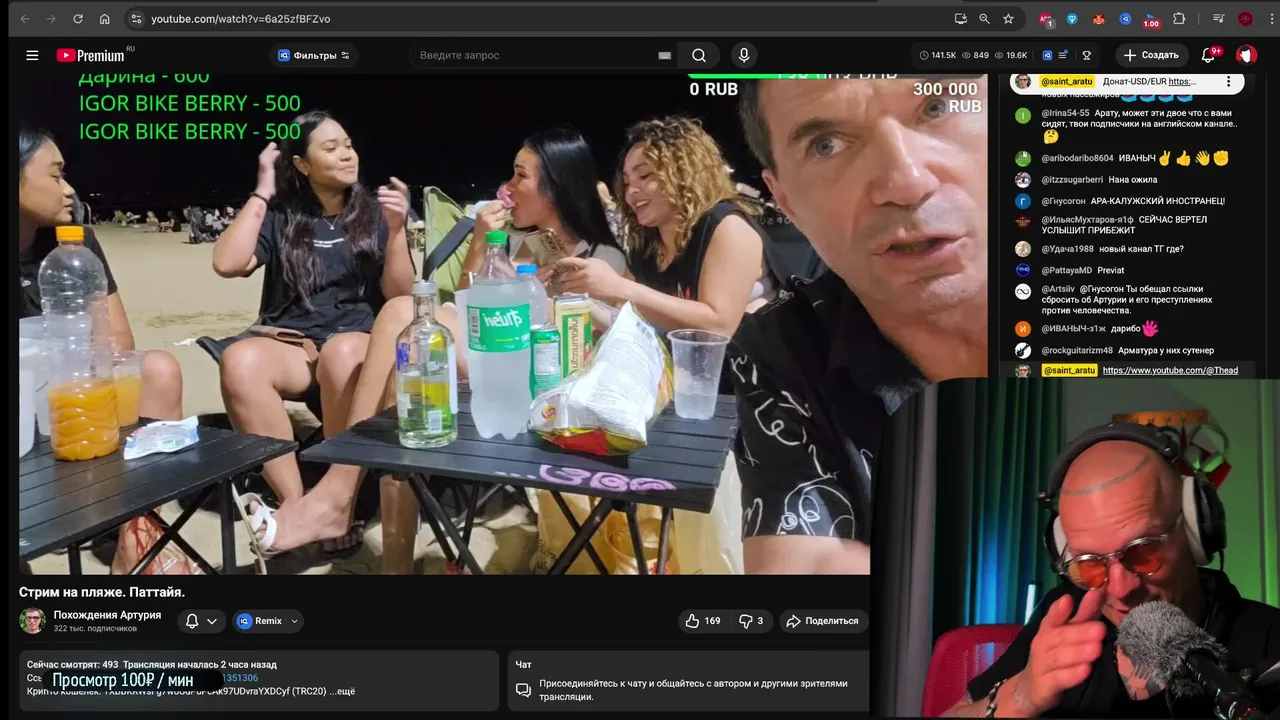1280x720 pixels.
Task: Open the browser Extensions puzzle icon
Action: pos(1179,18)
